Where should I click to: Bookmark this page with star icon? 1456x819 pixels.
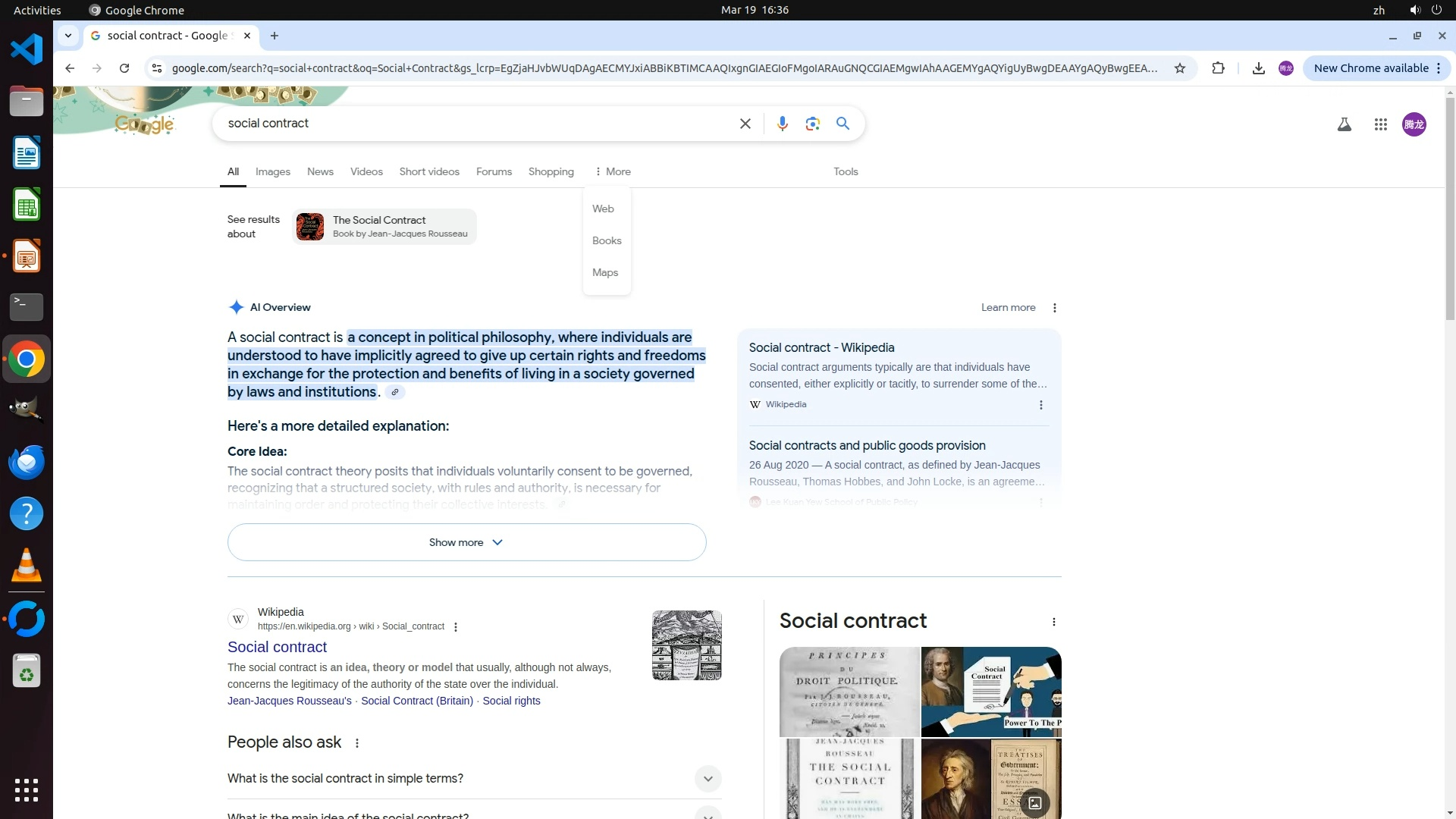pos(1179,68)
